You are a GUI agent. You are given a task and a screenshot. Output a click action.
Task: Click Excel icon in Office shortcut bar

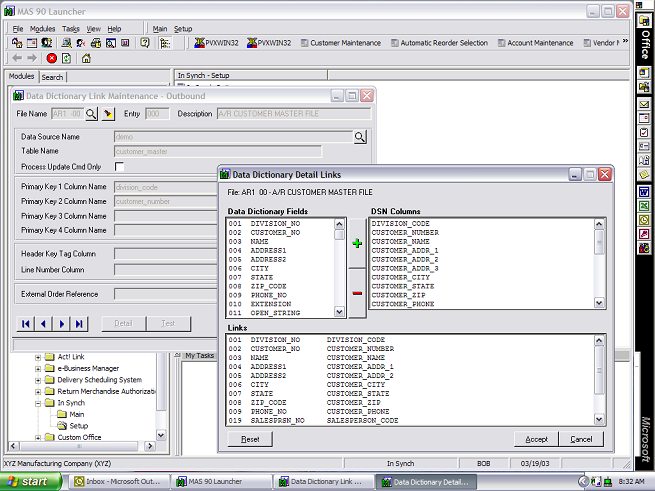pos(644,206)
